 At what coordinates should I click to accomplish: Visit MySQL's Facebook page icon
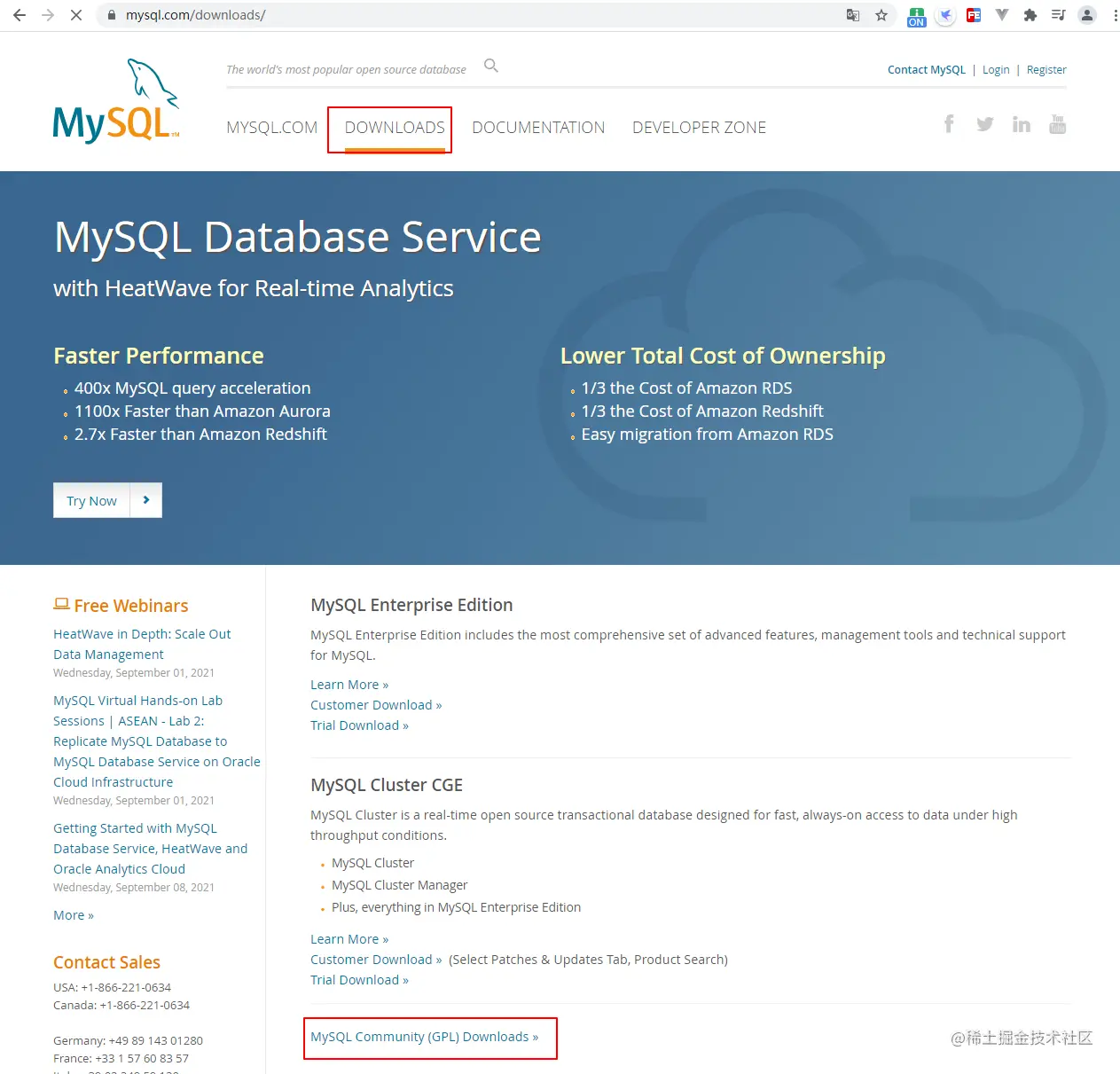click(x=949, y=124)
